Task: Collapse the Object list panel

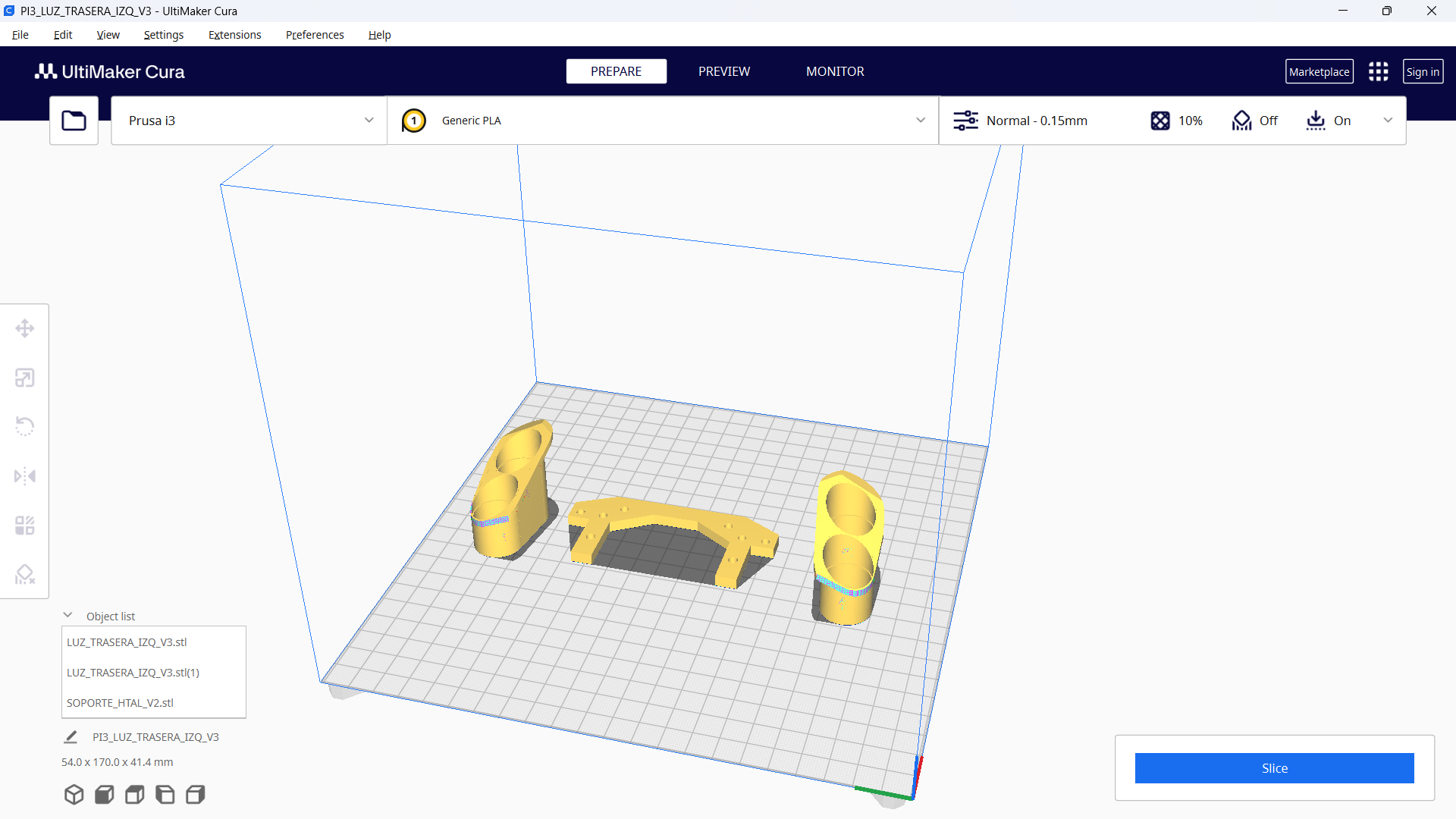Action: 67,614
